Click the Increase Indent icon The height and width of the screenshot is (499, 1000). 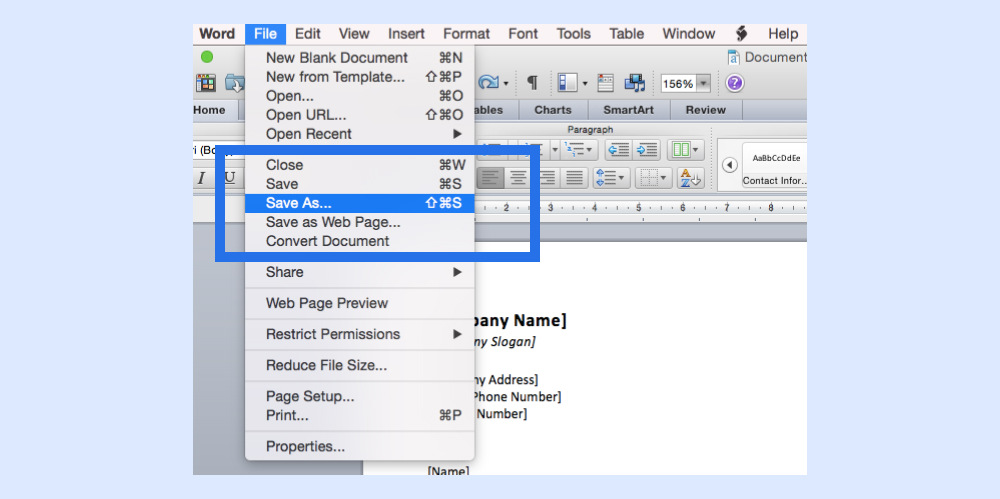(x=647, y=150)
